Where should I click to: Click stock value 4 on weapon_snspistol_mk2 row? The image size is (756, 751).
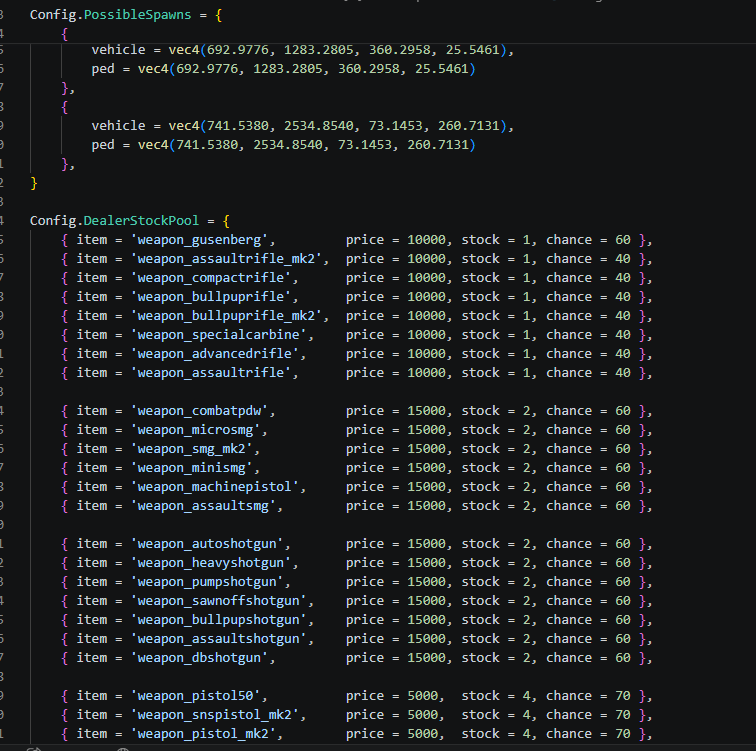click(x=526, y=715)
